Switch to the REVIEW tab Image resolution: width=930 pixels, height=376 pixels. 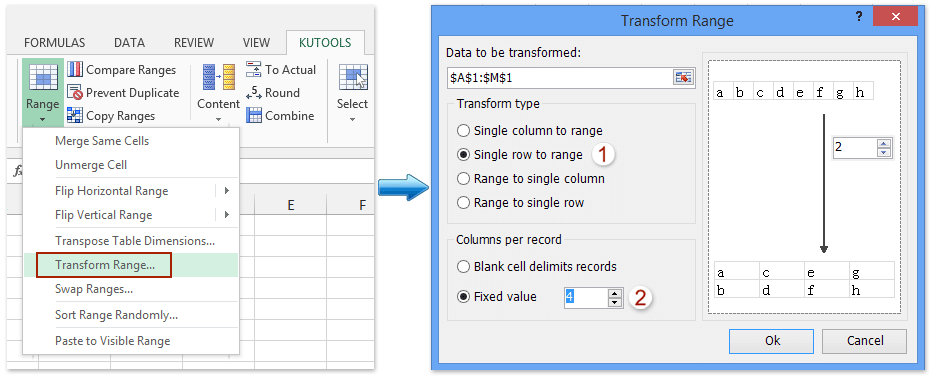coord(194,43)
